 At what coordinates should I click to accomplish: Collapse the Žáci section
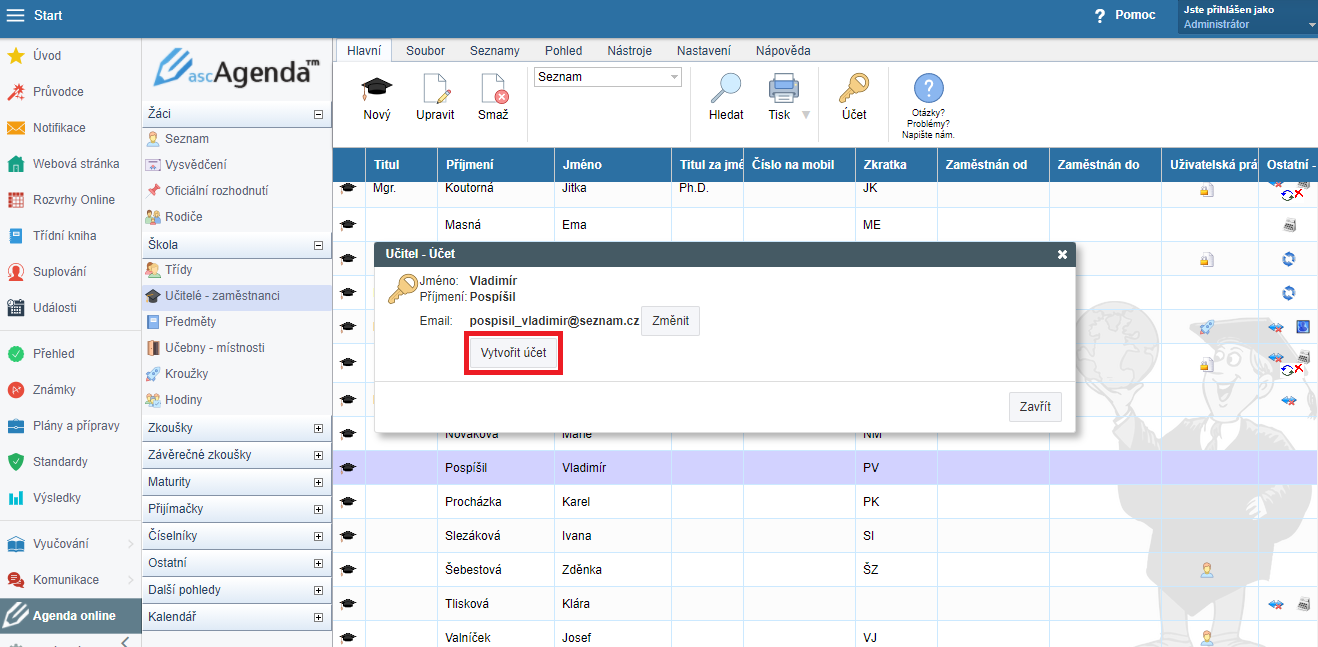click(x=319, y=115)
